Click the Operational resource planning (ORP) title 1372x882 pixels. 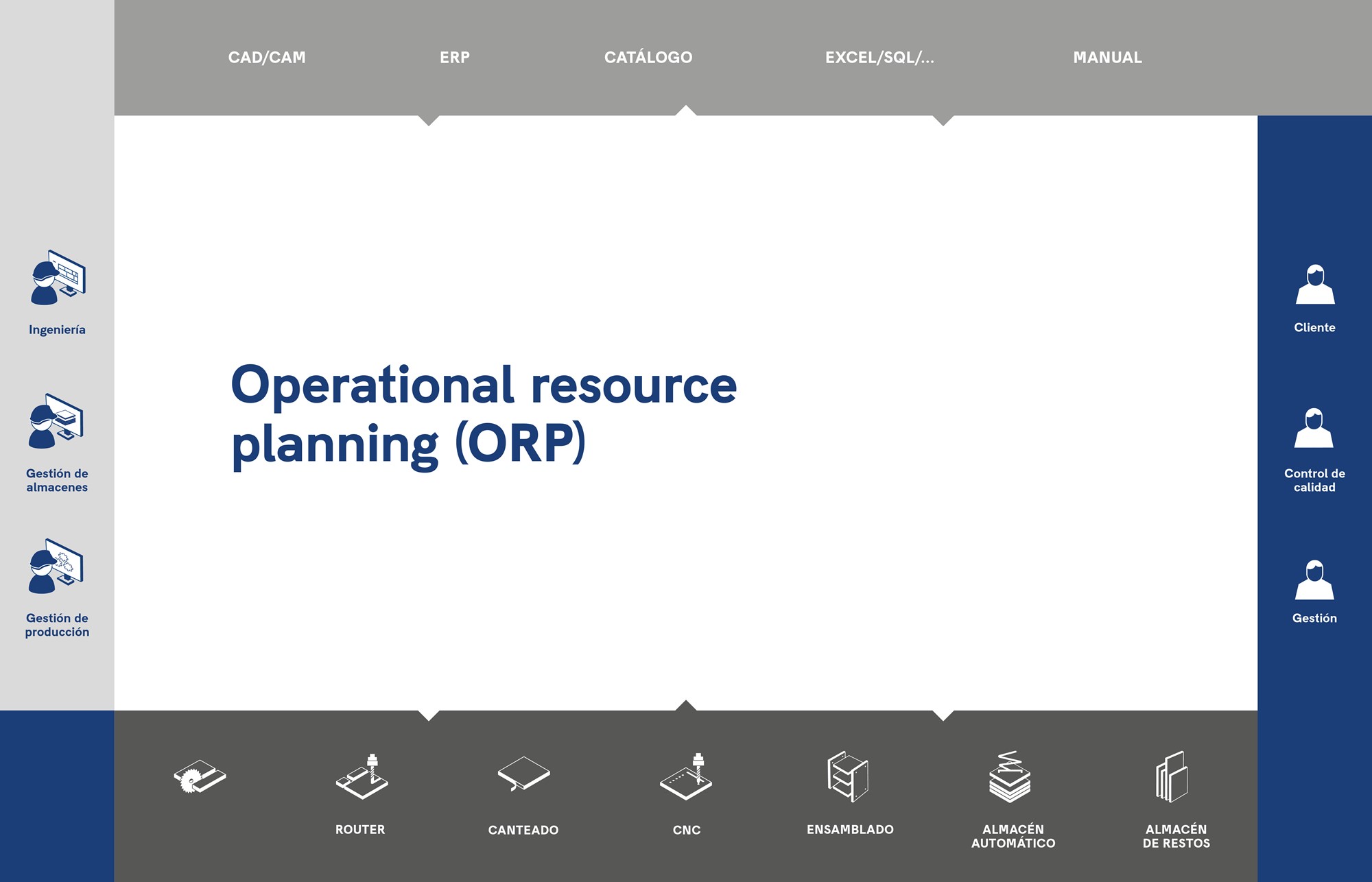coord(484,414)
